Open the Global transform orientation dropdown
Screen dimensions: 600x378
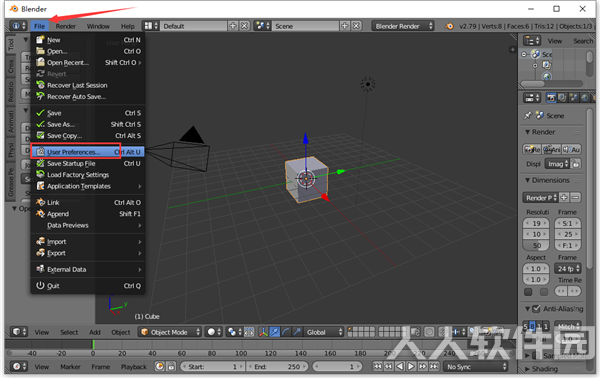tap(324, 332)
